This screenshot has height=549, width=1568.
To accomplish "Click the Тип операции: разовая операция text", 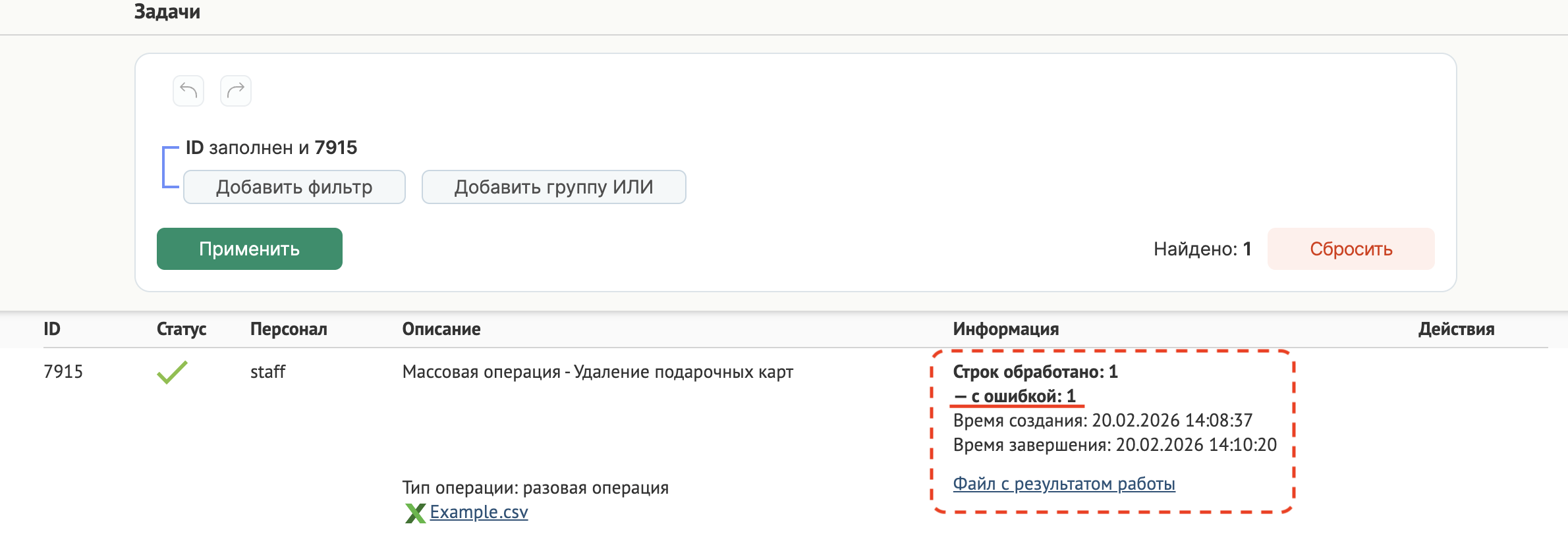I will click(536, 488).
